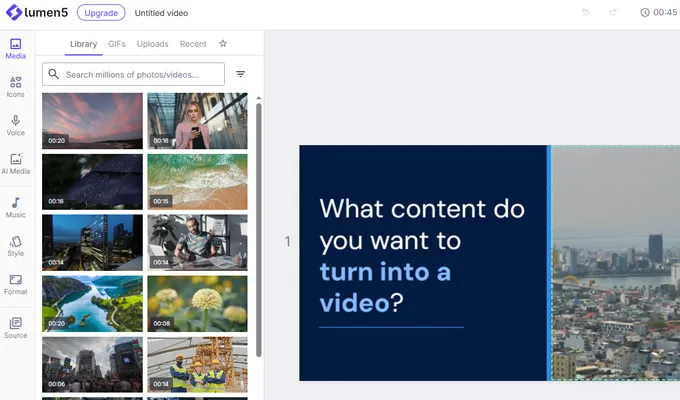The height and width of the screenshot is (400, 680).
Task: Select the city skyline image on slide
Action: 615,263
